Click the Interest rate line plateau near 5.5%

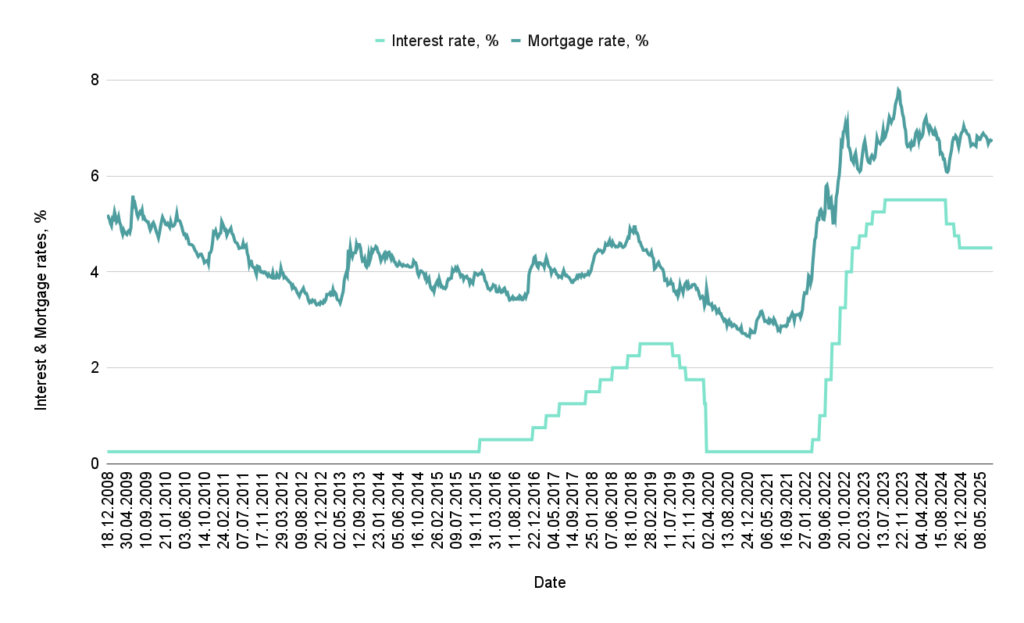tap(915, 199)
